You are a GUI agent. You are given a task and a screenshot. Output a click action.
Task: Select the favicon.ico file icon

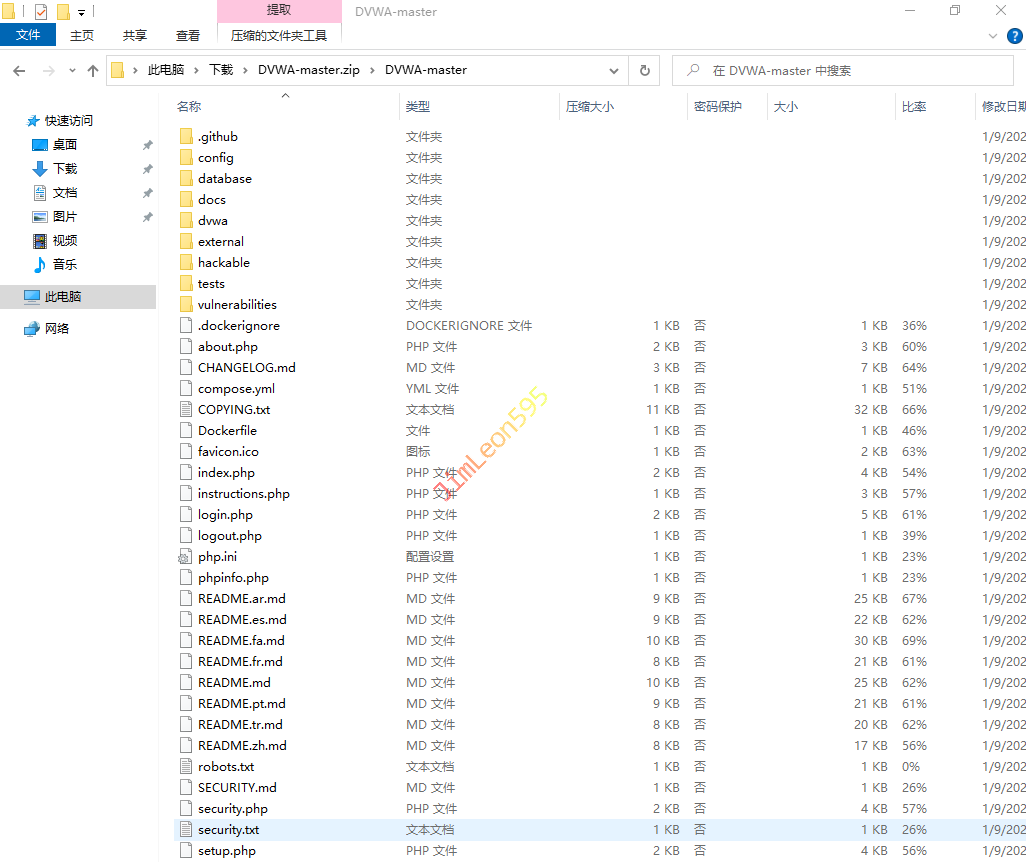point(185,452)
